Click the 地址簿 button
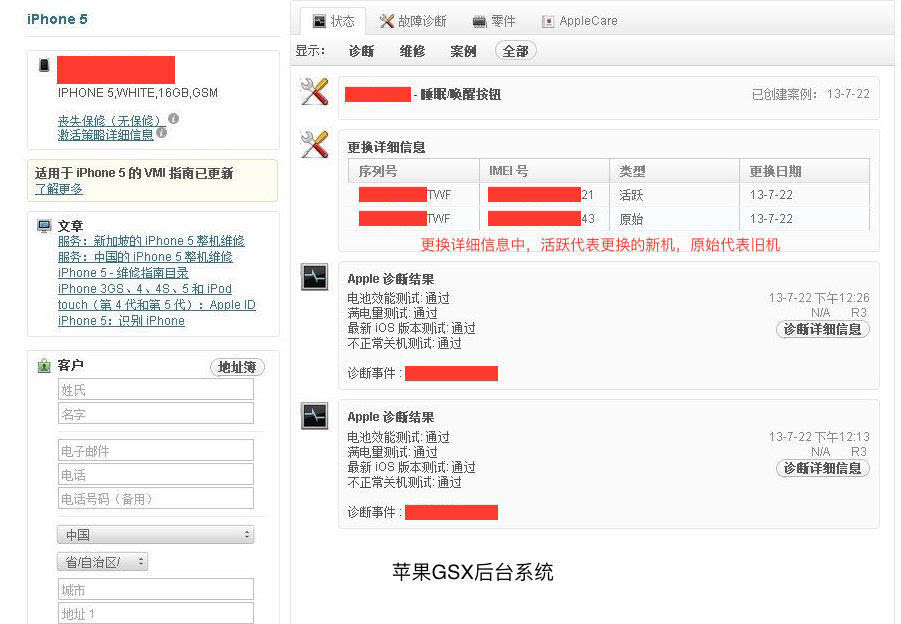 pos(236,366)
